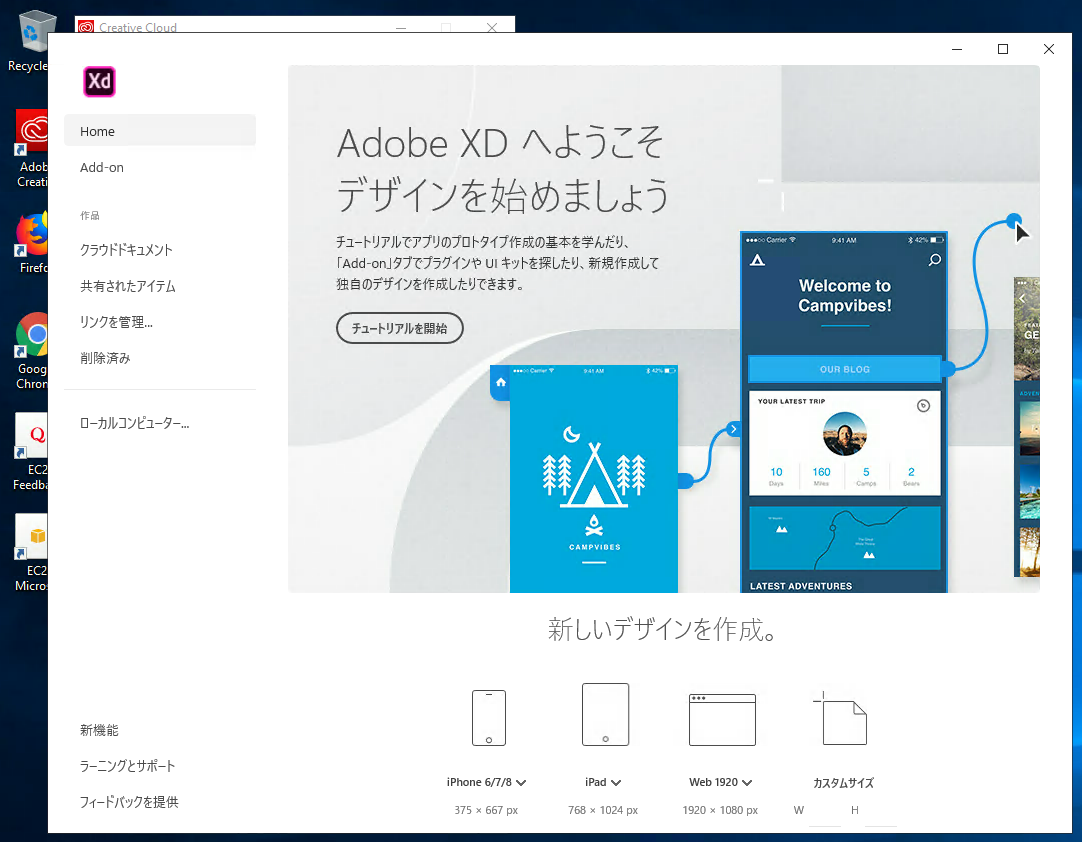Click the チュートリアルを開始 button

click(400, 328)
